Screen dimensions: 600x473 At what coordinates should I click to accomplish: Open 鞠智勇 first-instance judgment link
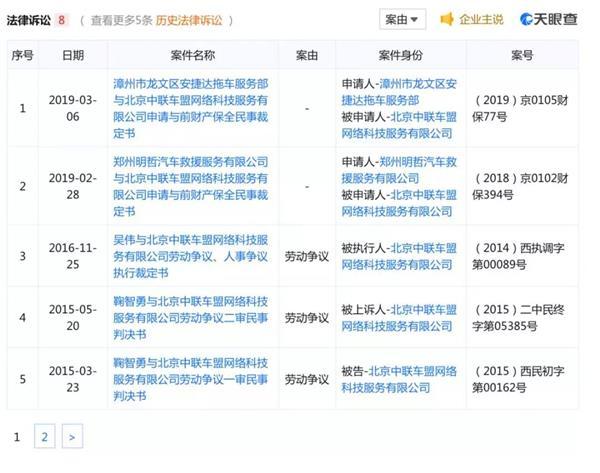191,379
